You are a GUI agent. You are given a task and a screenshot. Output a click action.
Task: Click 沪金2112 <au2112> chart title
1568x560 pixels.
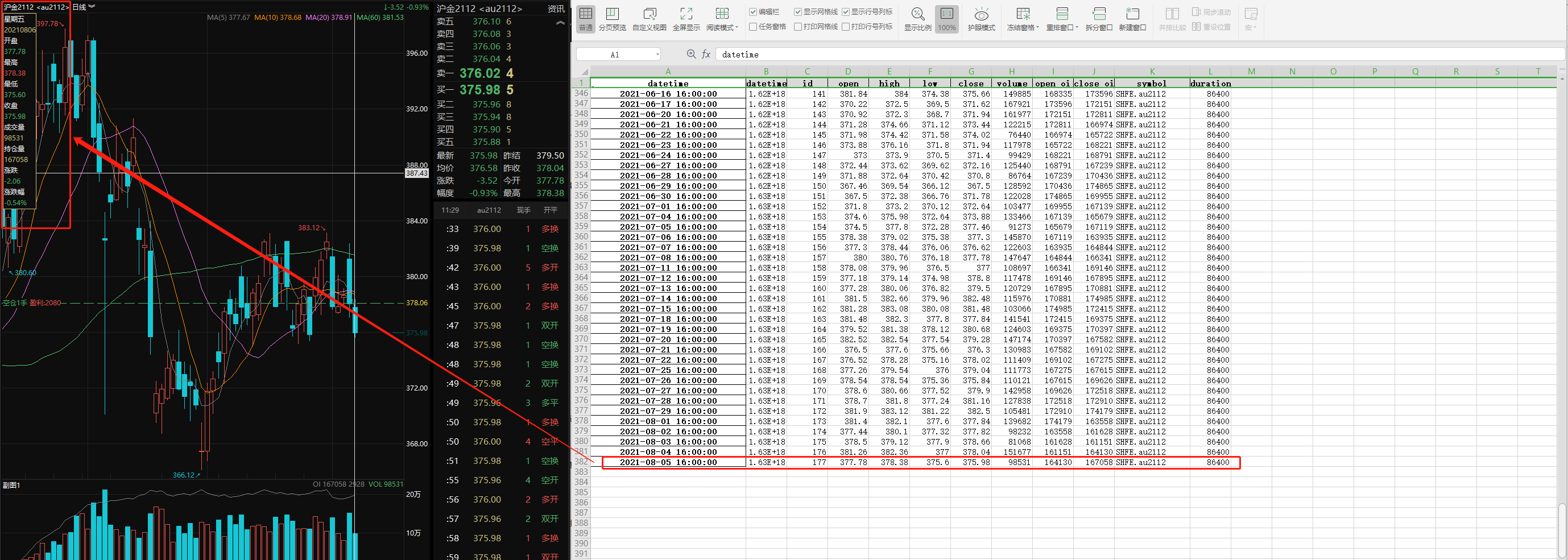point(35,7)
